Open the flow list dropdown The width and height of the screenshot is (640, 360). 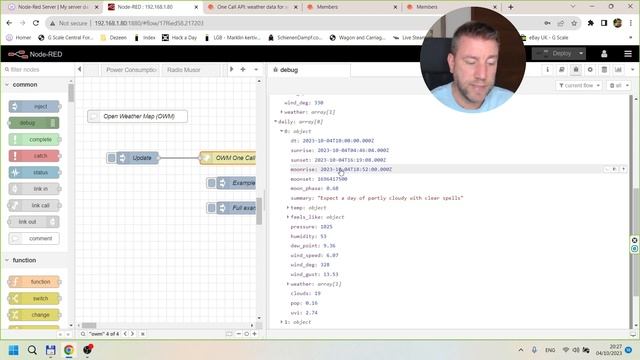point(256,69)
